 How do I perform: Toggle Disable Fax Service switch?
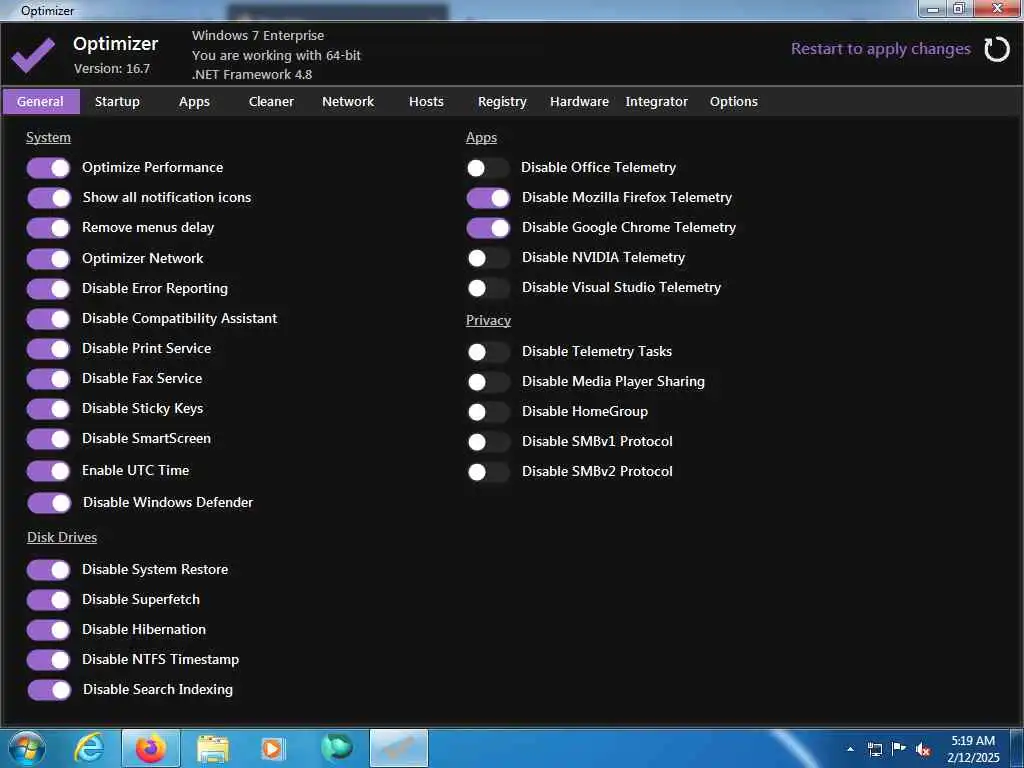pyautogui.click(x=49, y=379)
